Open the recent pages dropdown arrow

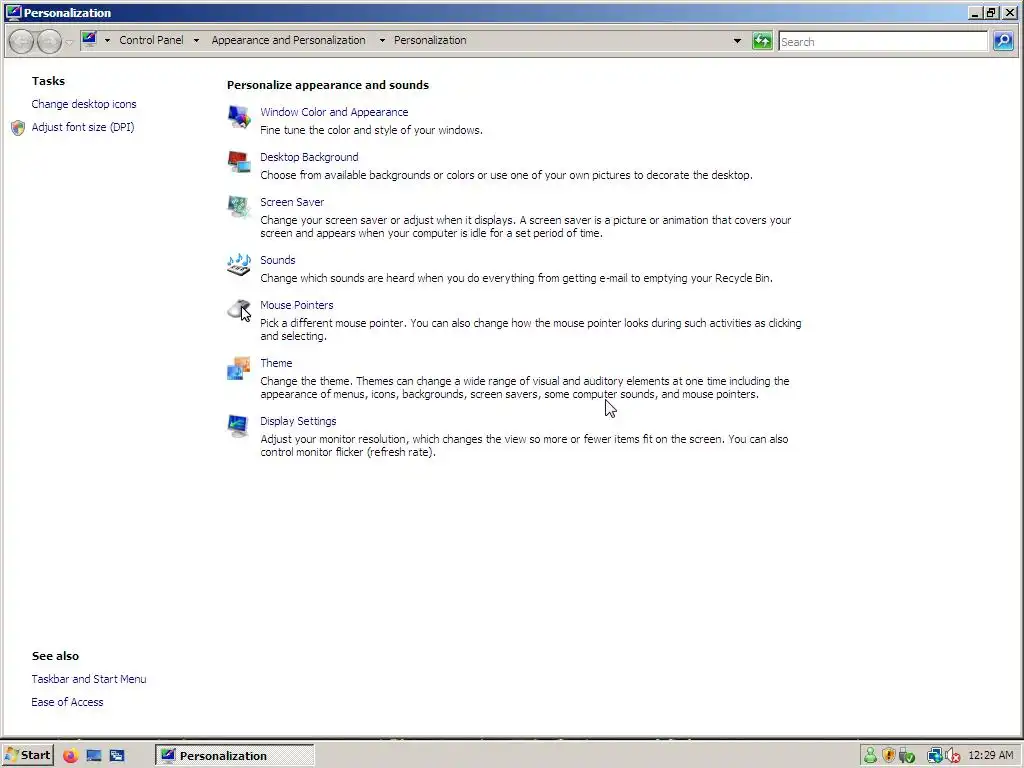coord(69,42)
